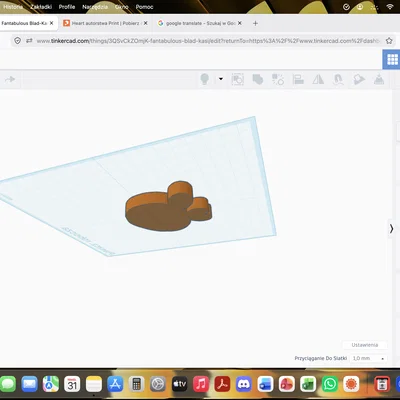
Task: Click the Tinkercad redo arrow
Action: [10, 79]
